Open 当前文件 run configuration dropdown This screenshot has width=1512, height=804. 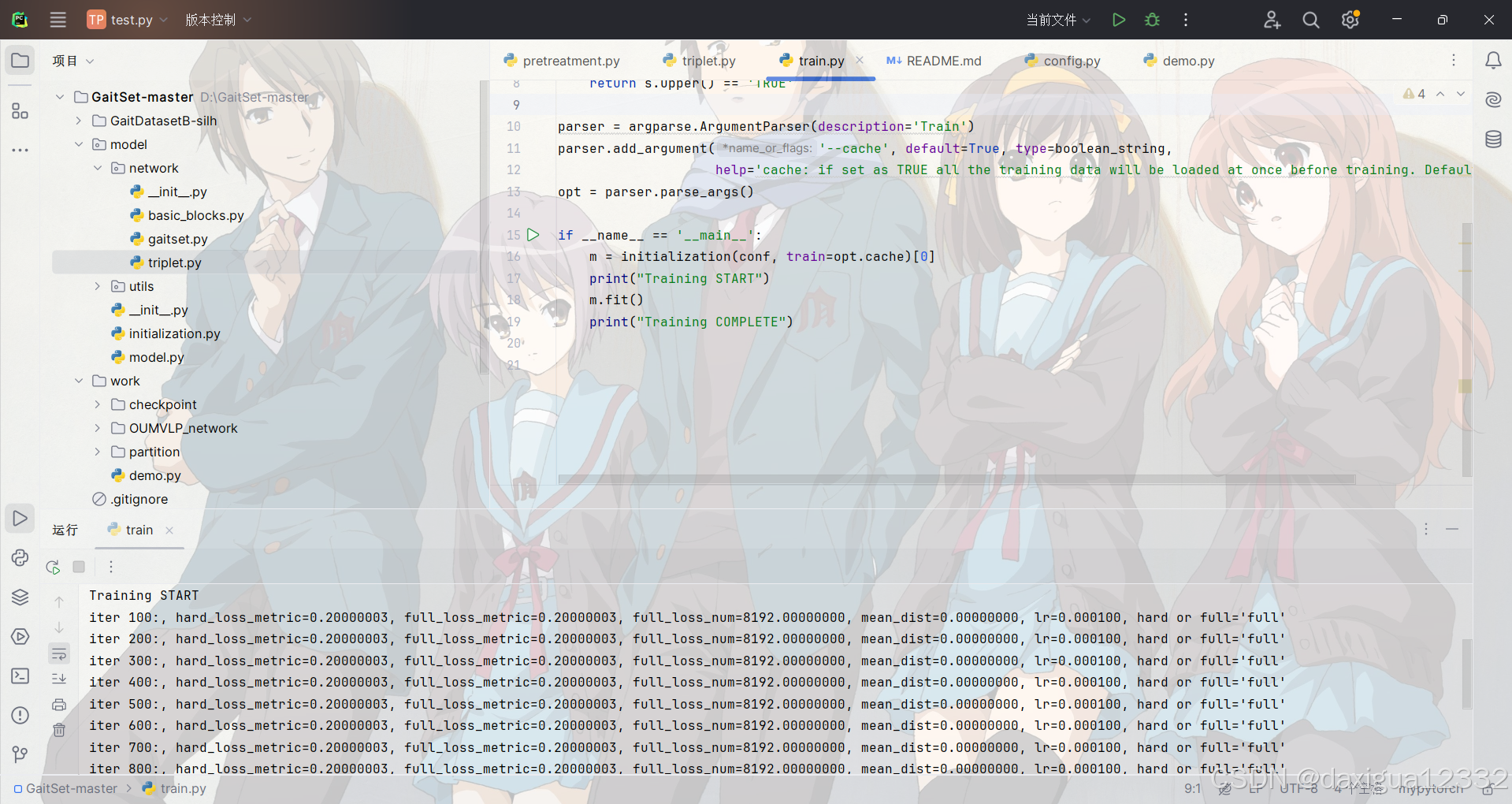click(x=1058, y=20)
